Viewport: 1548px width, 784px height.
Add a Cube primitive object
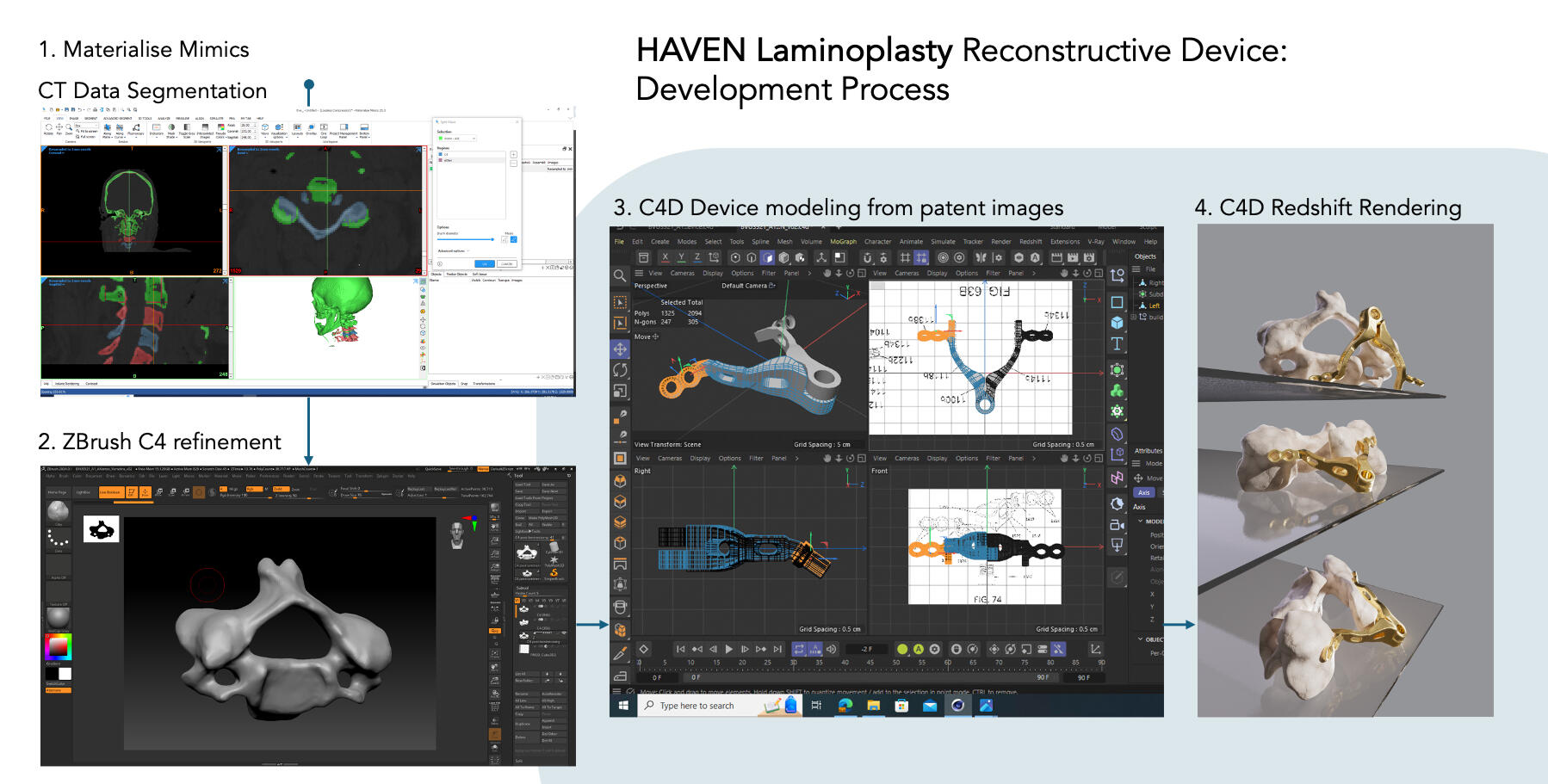(1117, 323)
